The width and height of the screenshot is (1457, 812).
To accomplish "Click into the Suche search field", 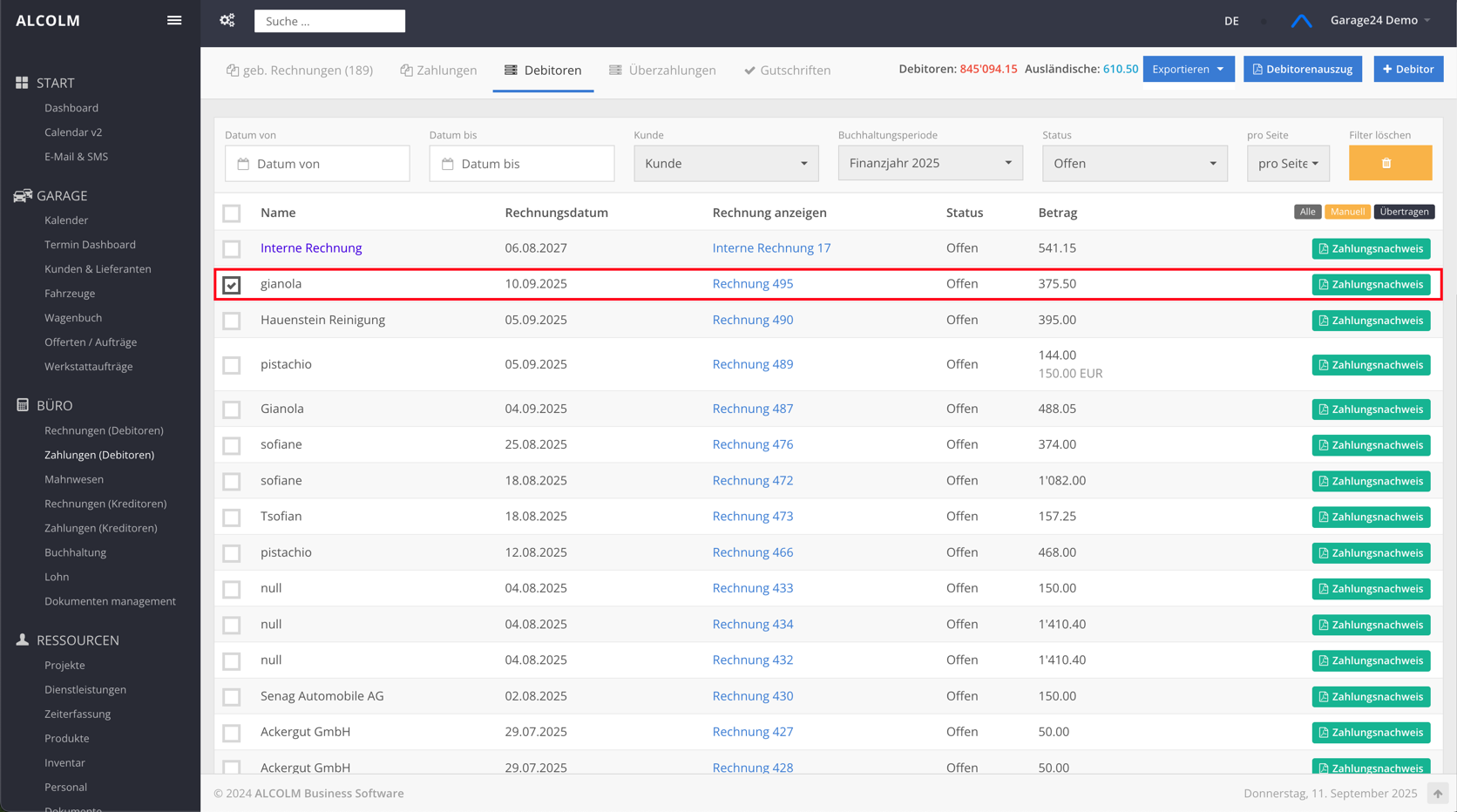I will point(329,21).
